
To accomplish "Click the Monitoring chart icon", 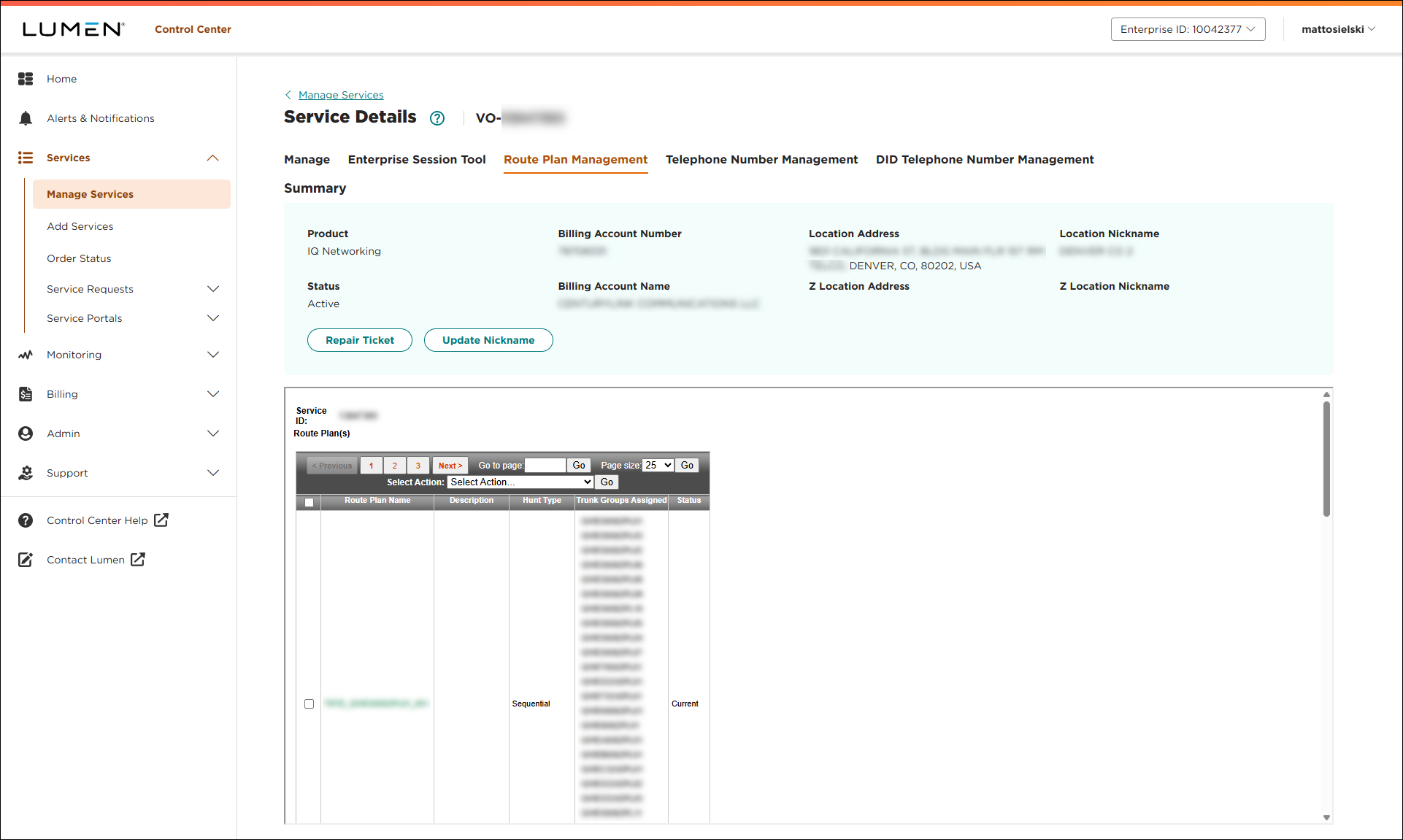I will click(26, 355).
